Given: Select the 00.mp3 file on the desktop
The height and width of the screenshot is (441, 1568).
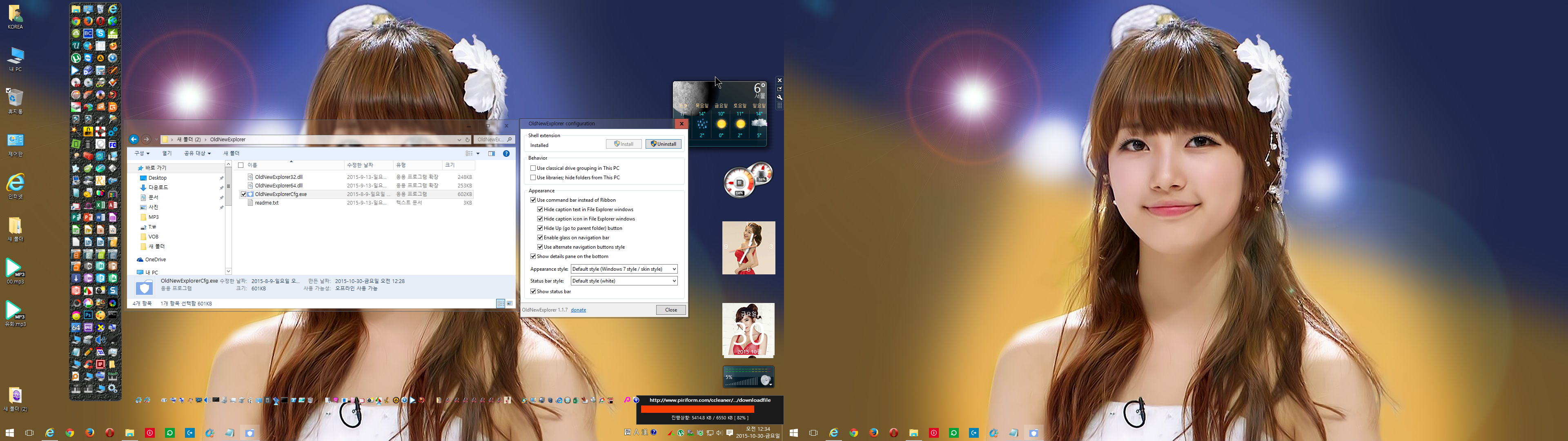Looking at the screenshot, I should click(x=15, y=271).
